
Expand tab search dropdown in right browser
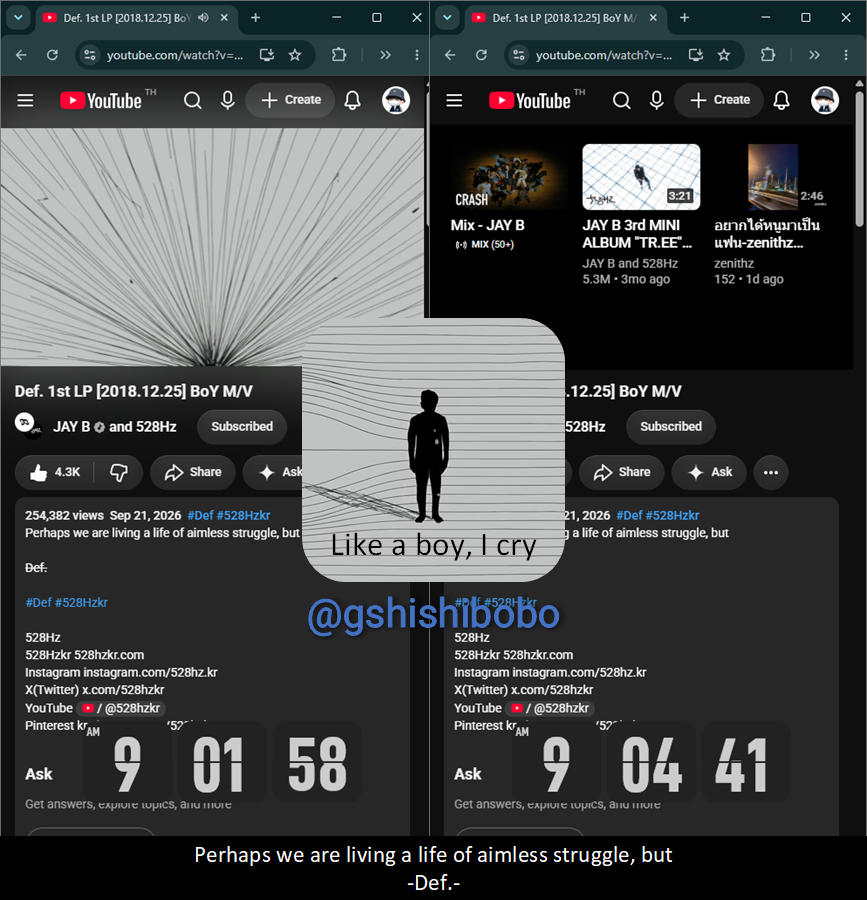[x=448, y=18]
